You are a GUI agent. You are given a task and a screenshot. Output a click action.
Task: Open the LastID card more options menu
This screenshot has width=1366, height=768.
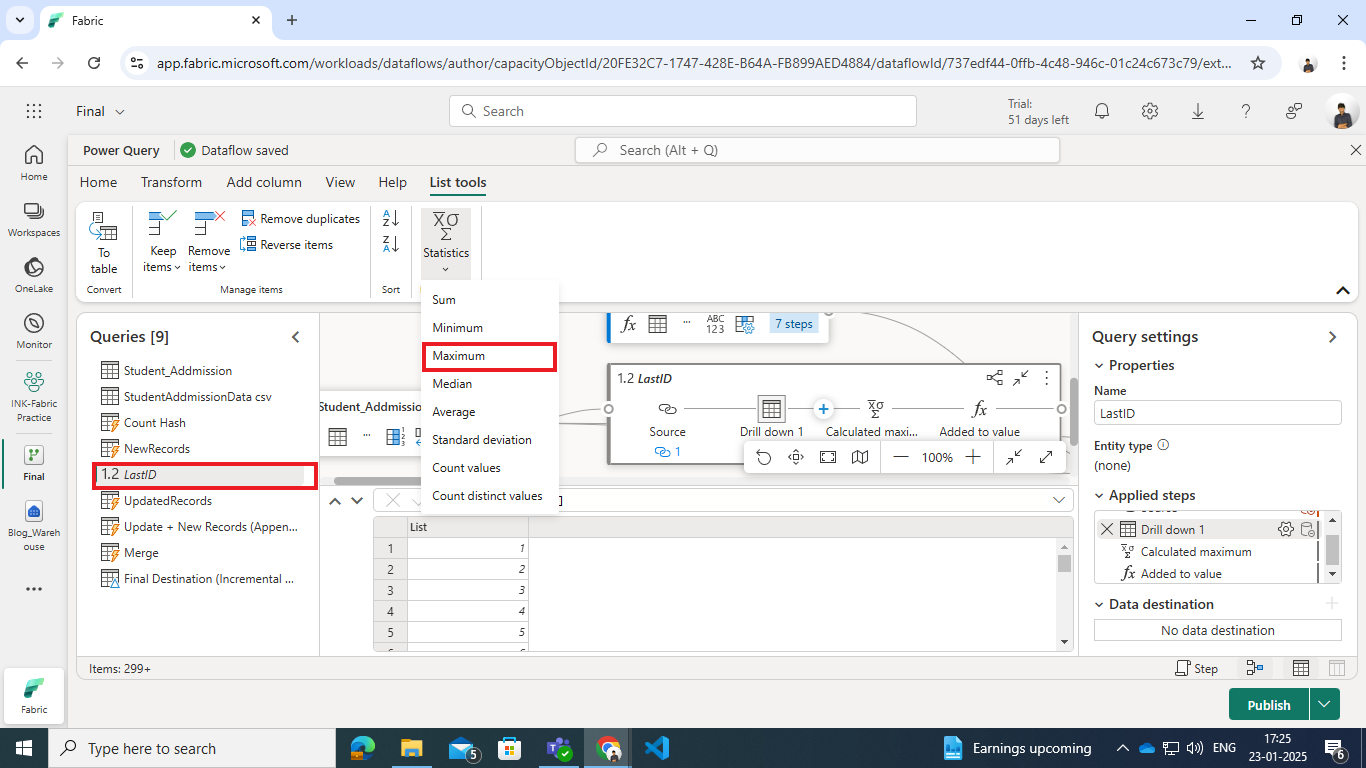[1047, 378]
